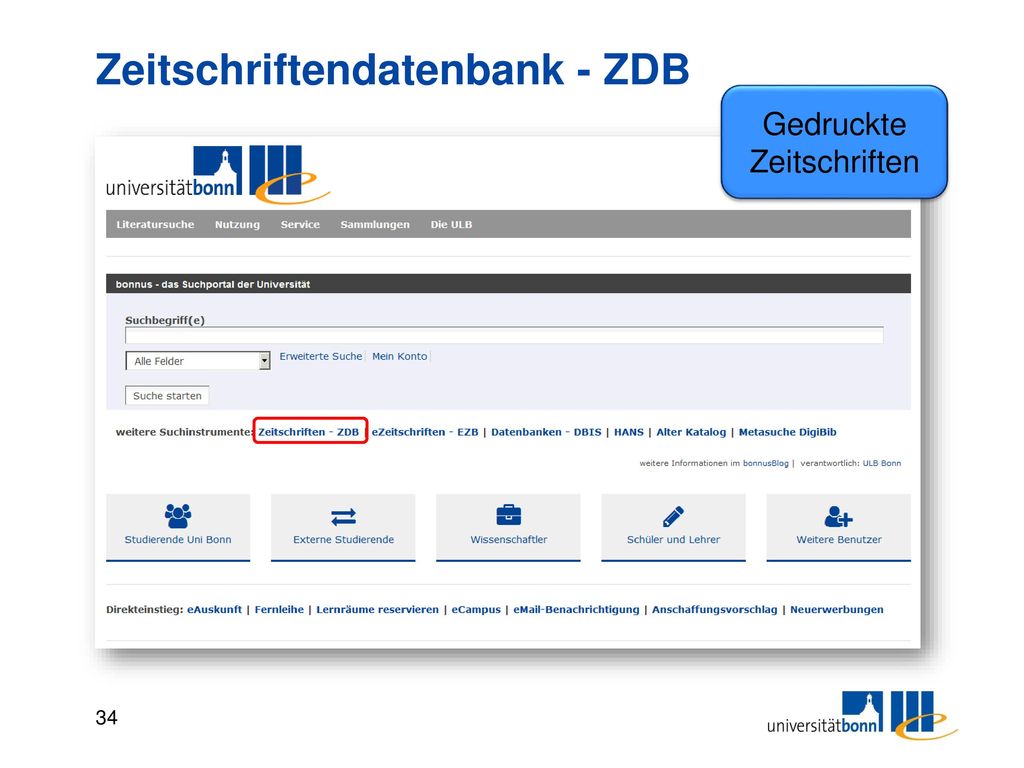
Task: Select the Weitere Benutzer label
Action: [x=839, y=539]
